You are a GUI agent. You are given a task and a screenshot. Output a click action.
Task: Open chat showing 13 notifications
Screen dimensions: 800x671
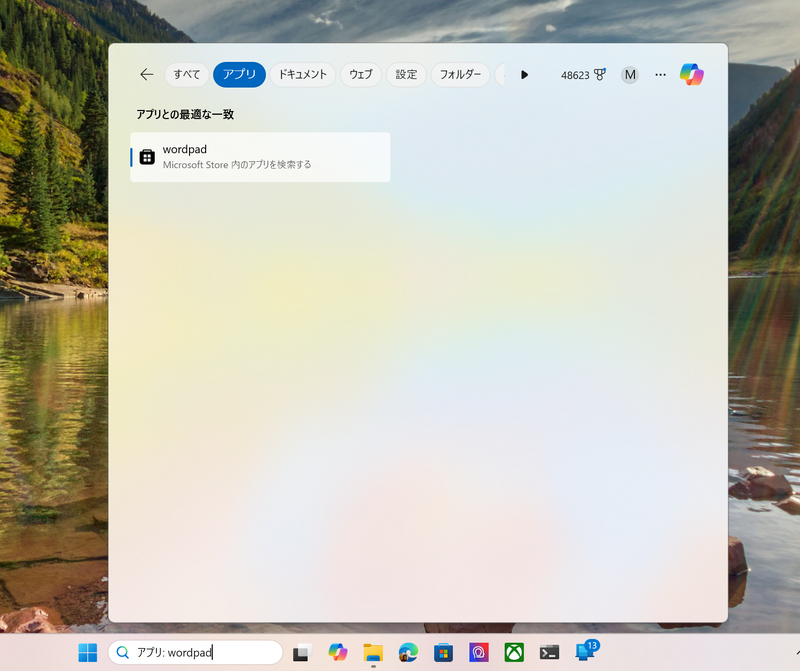tap(583, 652)
